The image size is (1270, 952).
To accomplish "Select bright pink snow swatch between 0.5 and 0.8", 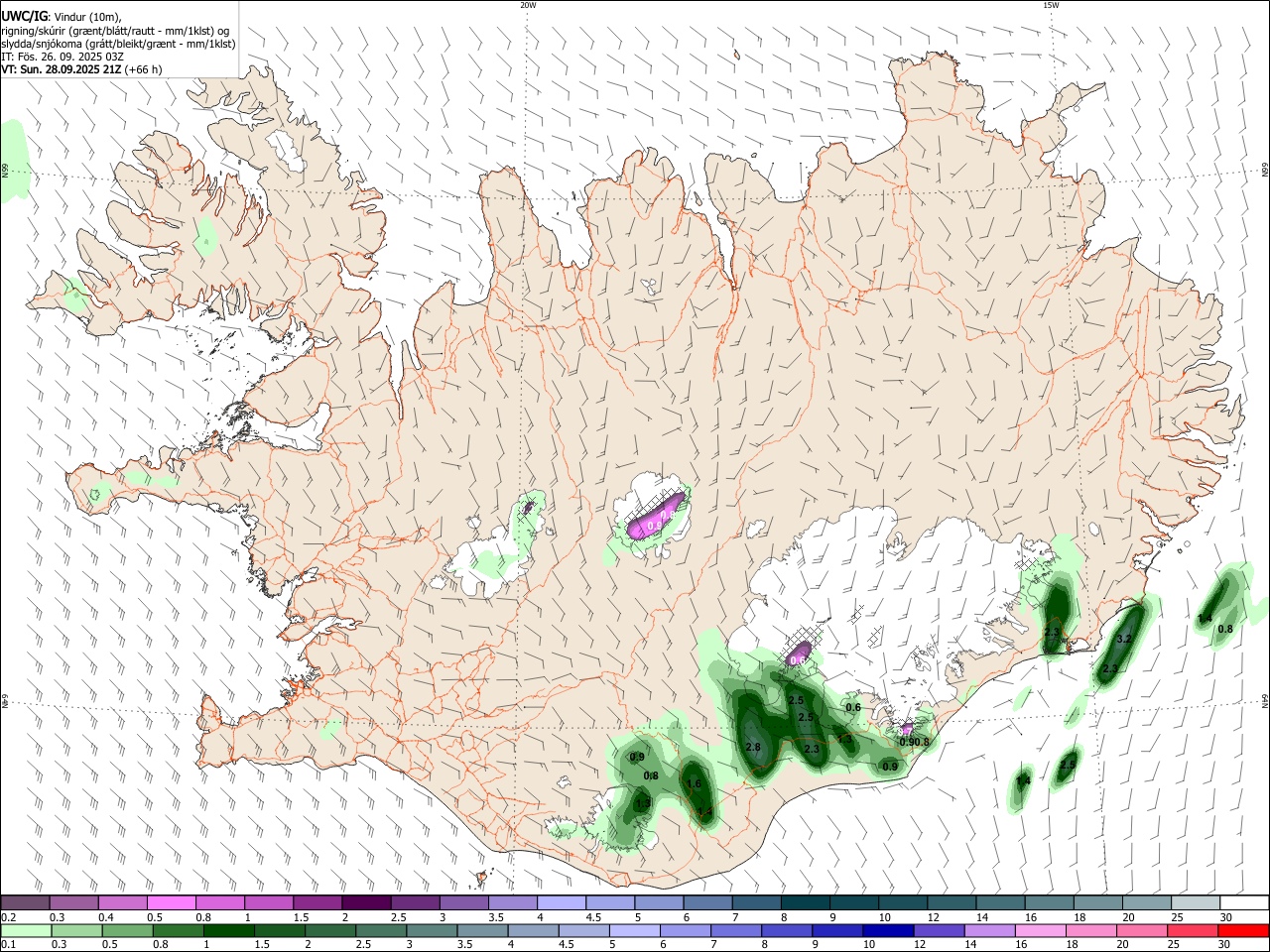I will (x=172, y=903).
